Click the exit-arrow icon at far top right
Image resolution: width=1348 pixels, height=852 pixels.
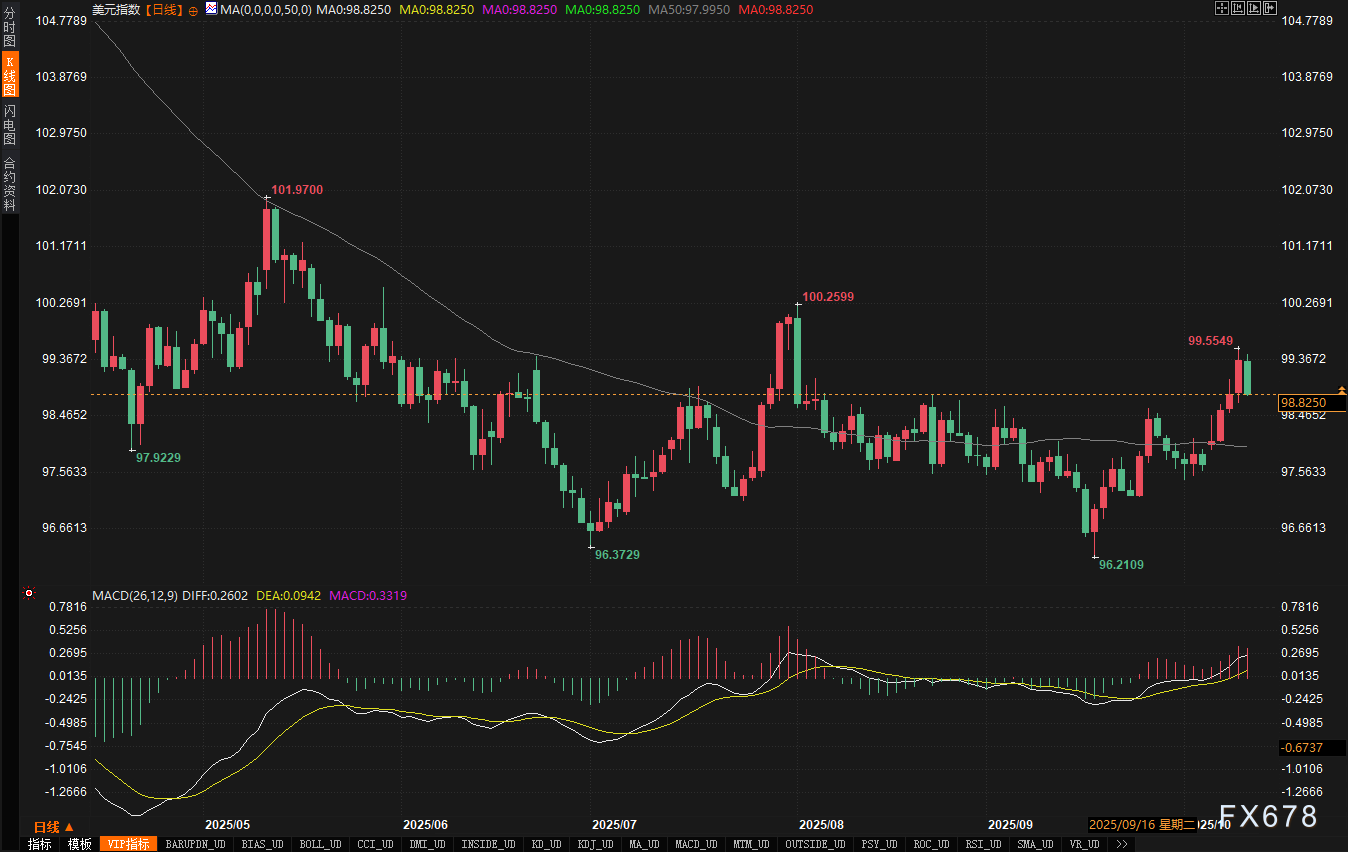tap(1270, 8)
